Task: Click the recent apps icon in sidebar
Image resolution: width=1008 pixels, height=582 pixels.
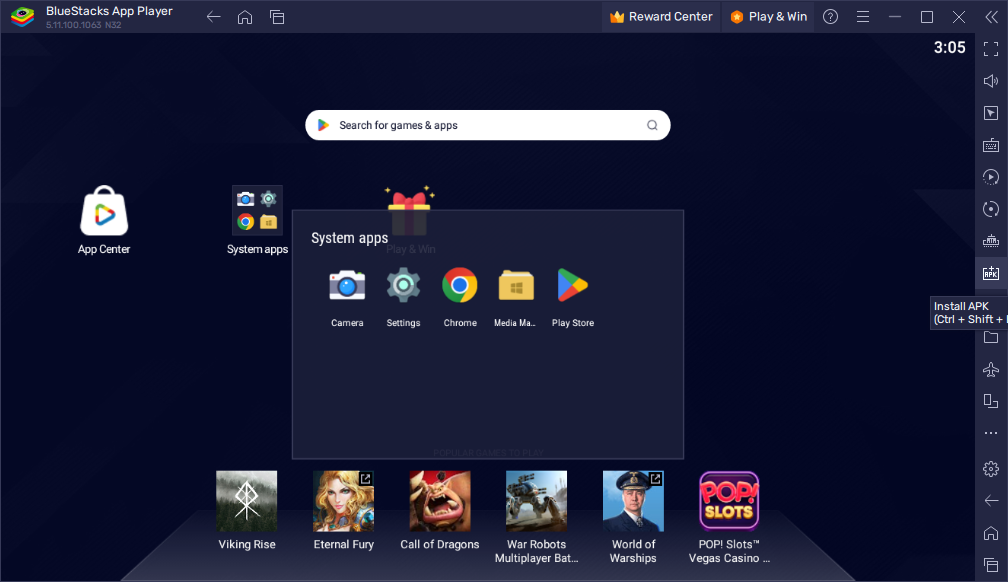Action: (991, 565)
